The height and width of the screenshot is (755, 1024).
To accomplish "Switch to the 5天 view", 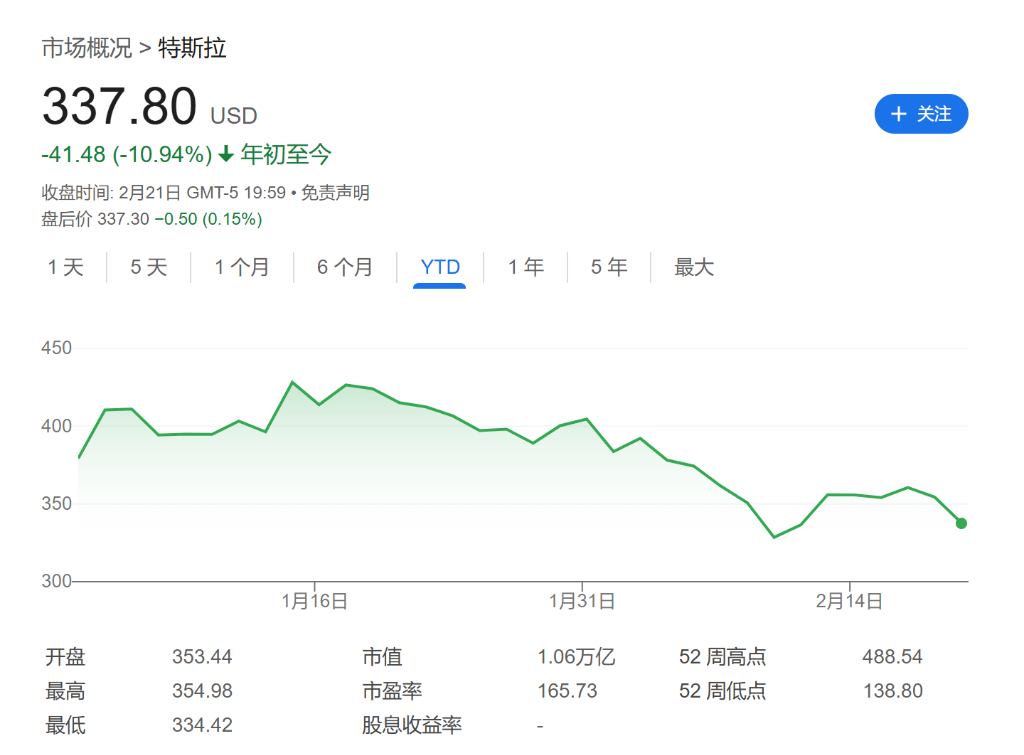I will click(147, 267).
